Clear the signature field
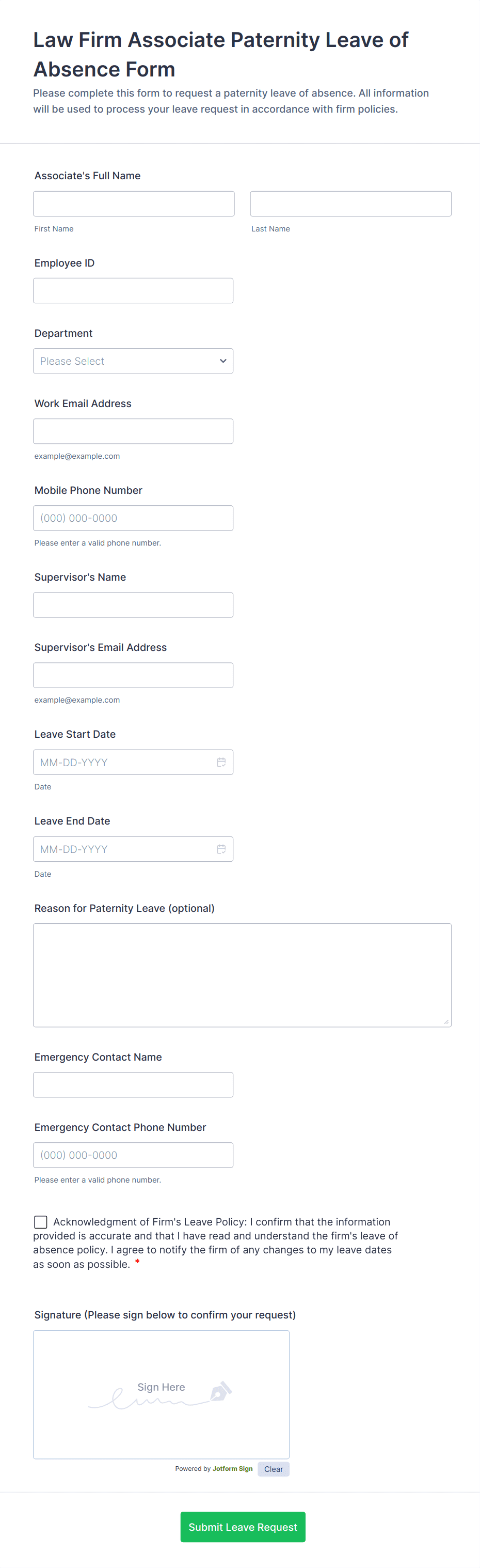Viewport: 480px width, 1568px height. click(273, 1469)
